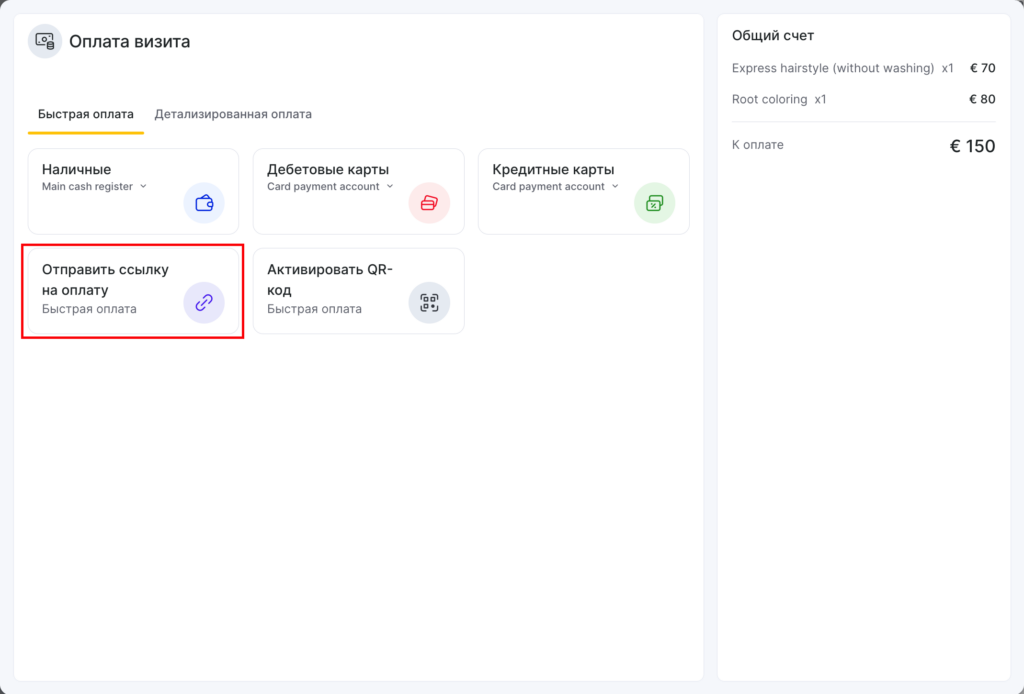Image resolution: width=1024 pixels, height=694 pixels.
Task: Click the green credit card icon
Action: point(654,203)
